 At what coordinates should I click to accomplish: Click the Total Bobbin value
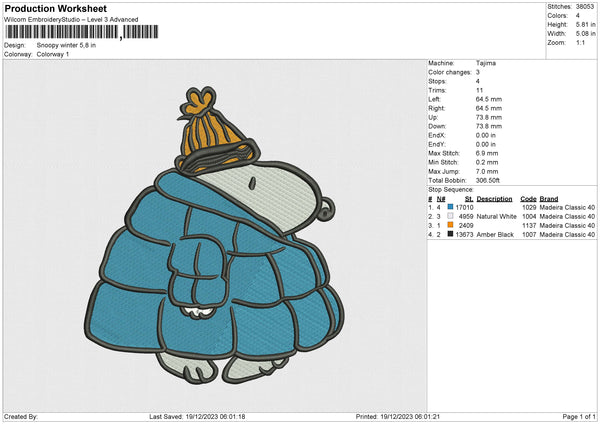tap(488, 180)
